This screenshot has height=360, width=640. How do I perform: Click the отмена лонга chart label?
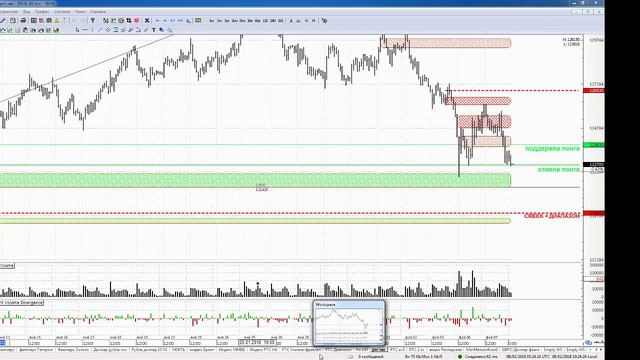coord(558,169)
